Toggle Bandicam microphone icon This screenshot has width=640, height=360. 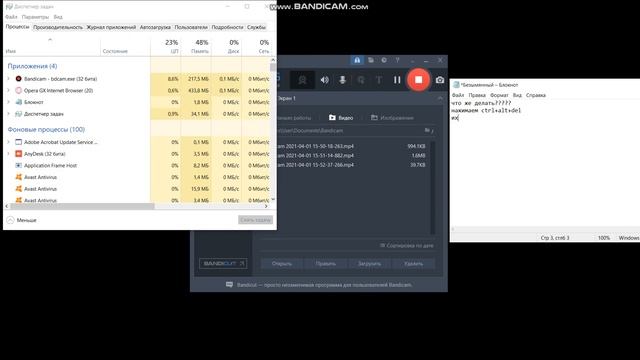click(x=342, y=80)
